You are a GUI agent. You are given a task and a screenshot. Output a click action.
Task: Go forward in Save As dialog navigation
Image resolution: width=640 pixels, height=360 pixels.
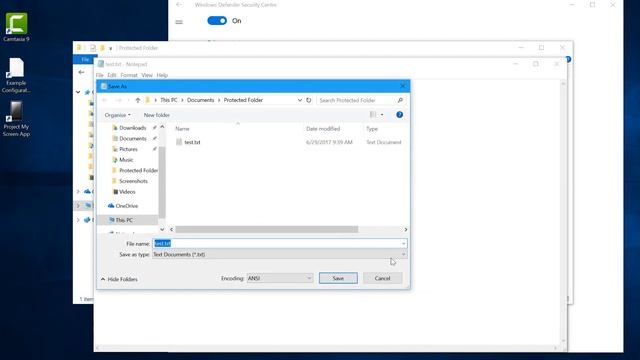tap(118, 100)
